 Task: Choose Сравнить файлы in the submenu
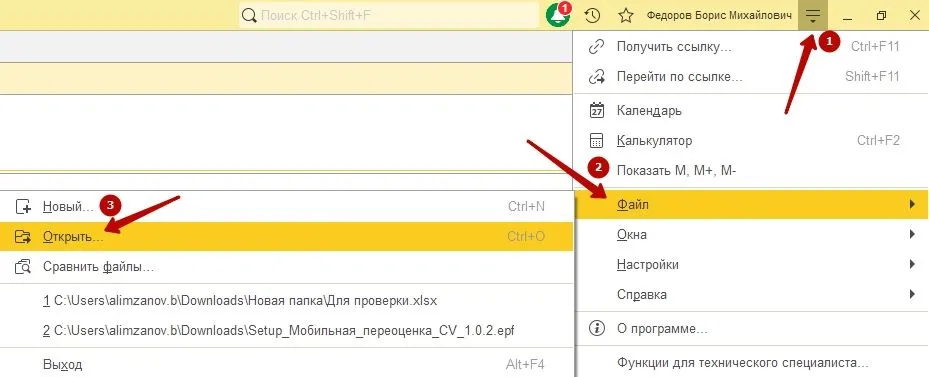click(287, 267)
